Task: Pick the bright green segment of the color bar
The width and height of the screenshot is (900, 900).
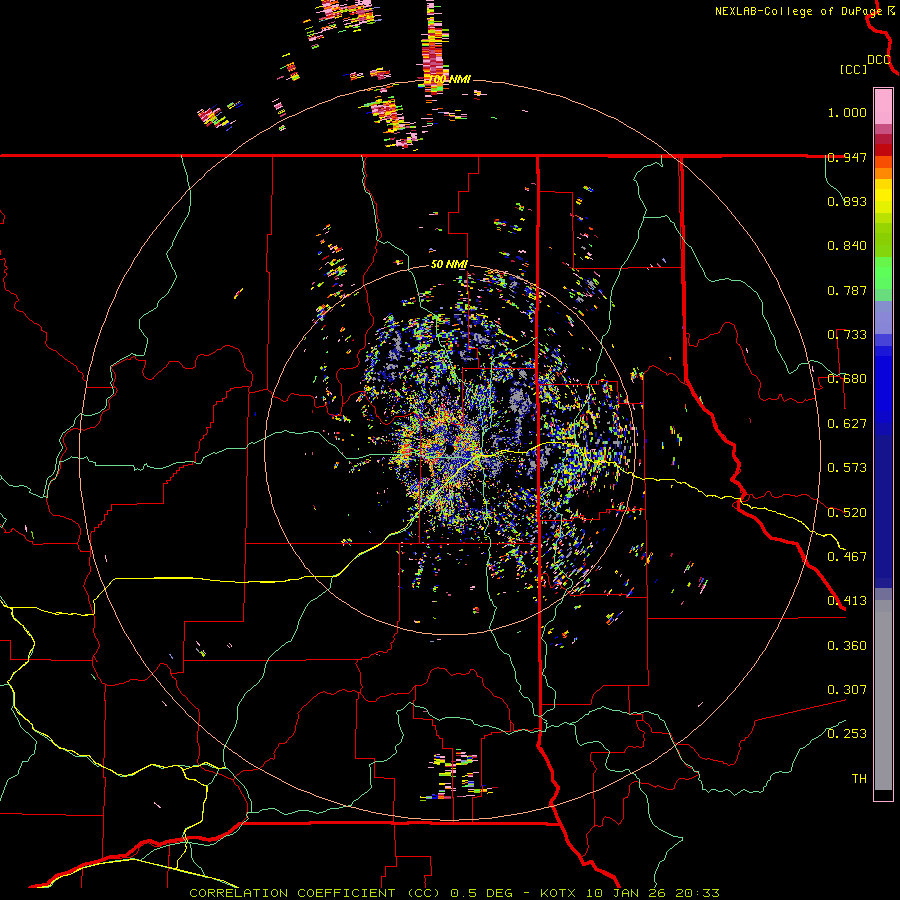Action: [x=883, y=273]
